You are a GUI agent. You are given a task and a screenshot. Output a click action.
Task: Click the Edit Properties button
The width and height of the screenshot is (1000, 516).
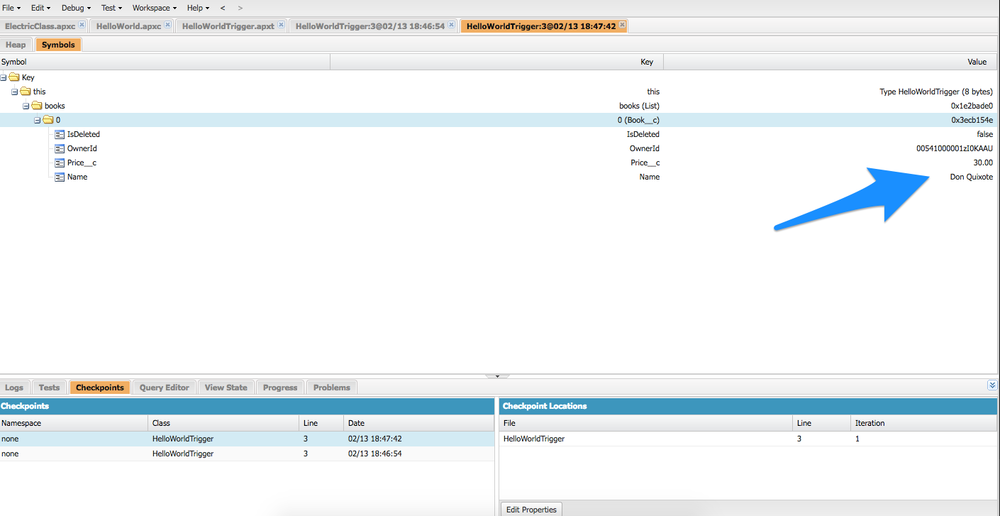[531, 510]
